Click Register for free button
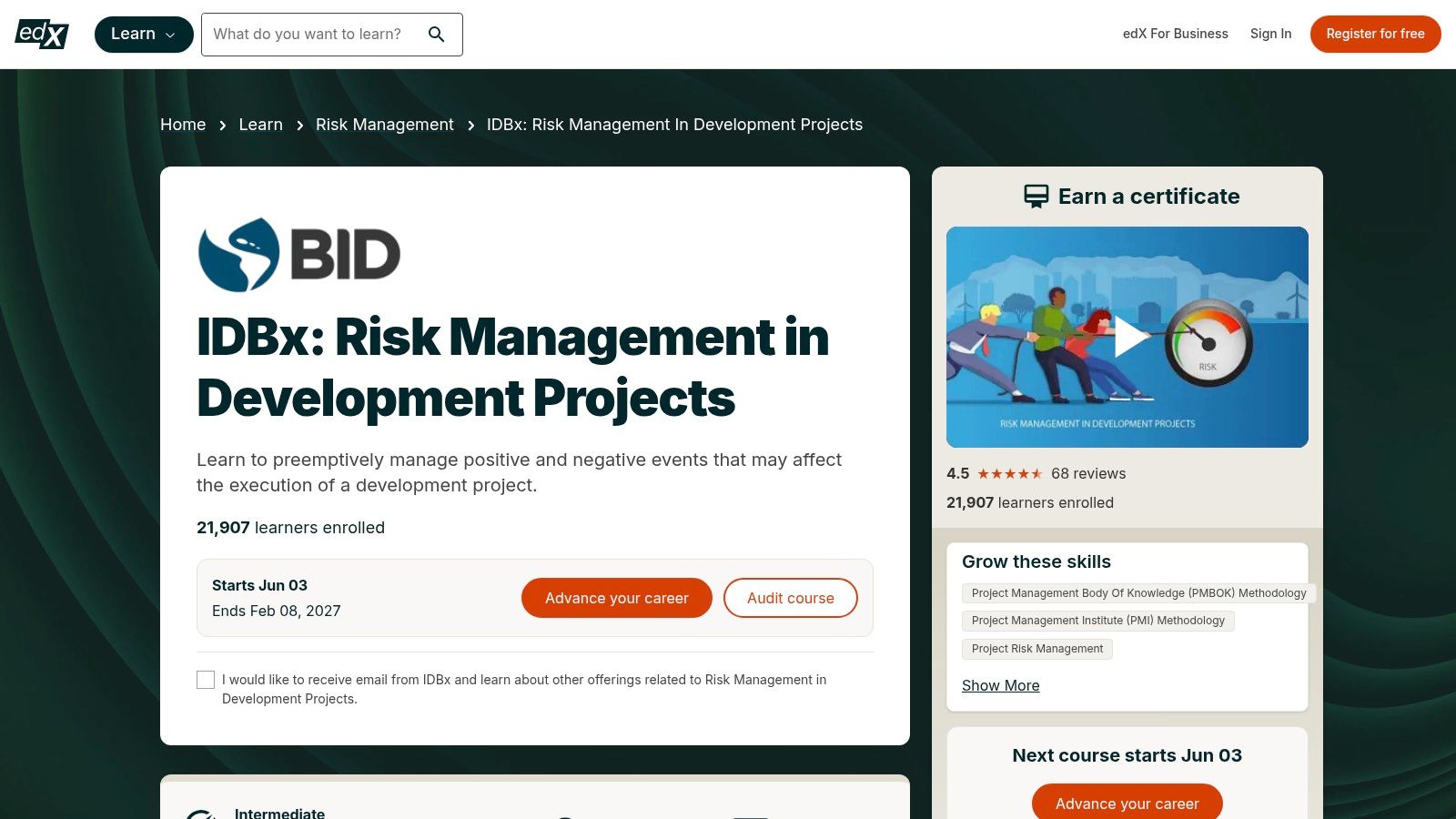 [1375, 34]
